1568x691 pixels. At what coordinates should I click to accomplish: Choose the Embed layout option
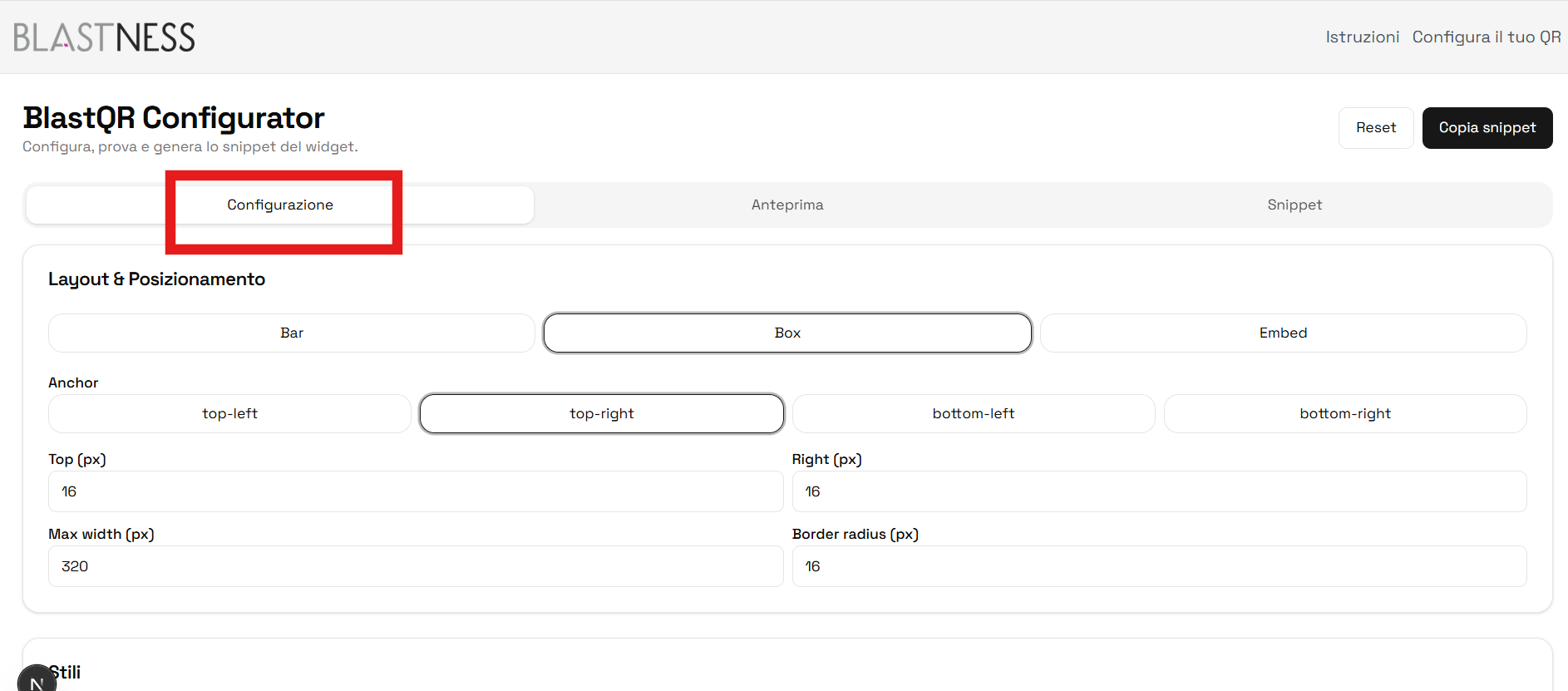point(1283,333)
